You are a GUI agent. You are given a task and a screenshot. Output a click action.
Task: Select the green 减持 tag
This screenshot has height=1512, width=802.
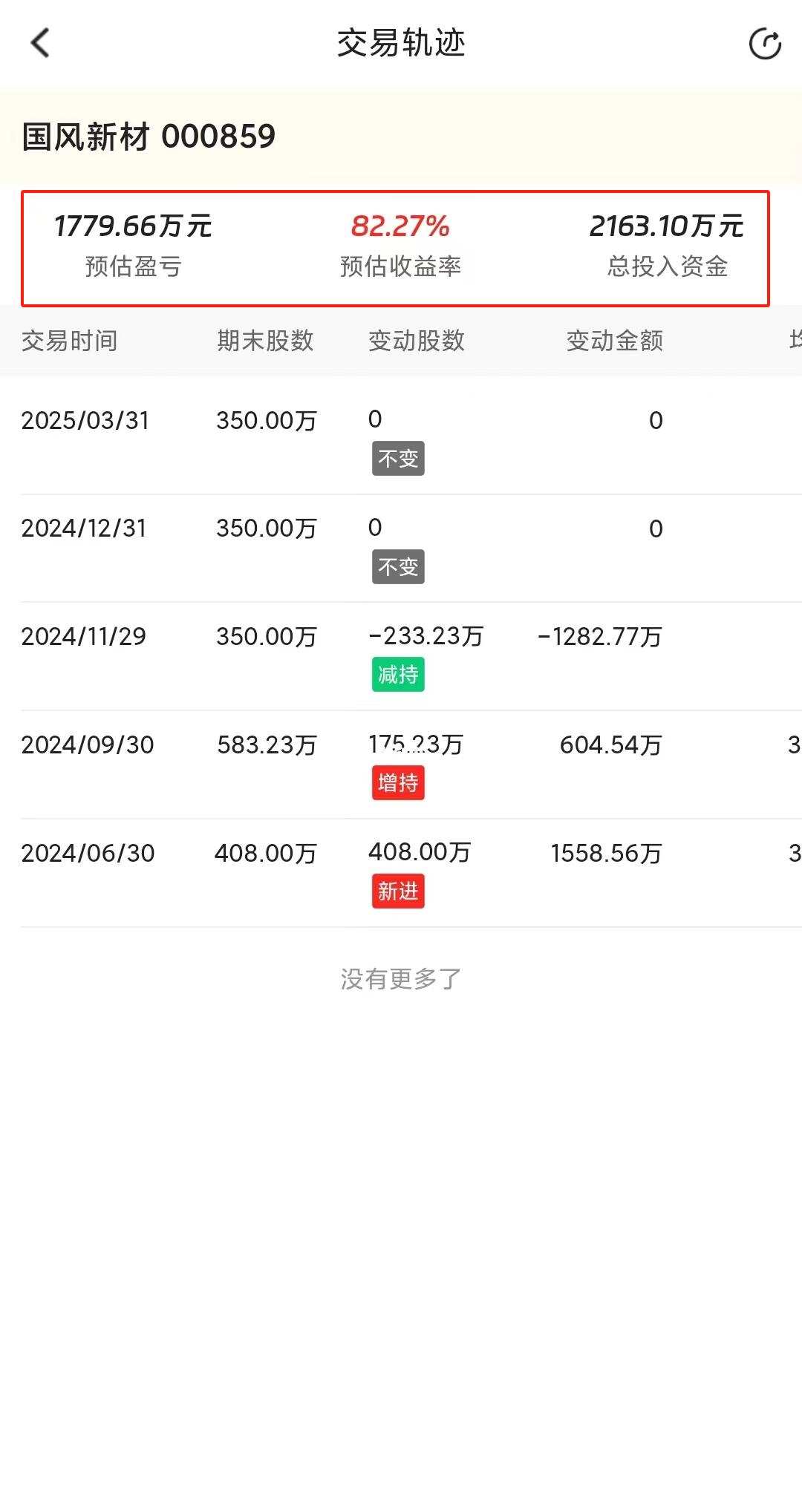398,675
